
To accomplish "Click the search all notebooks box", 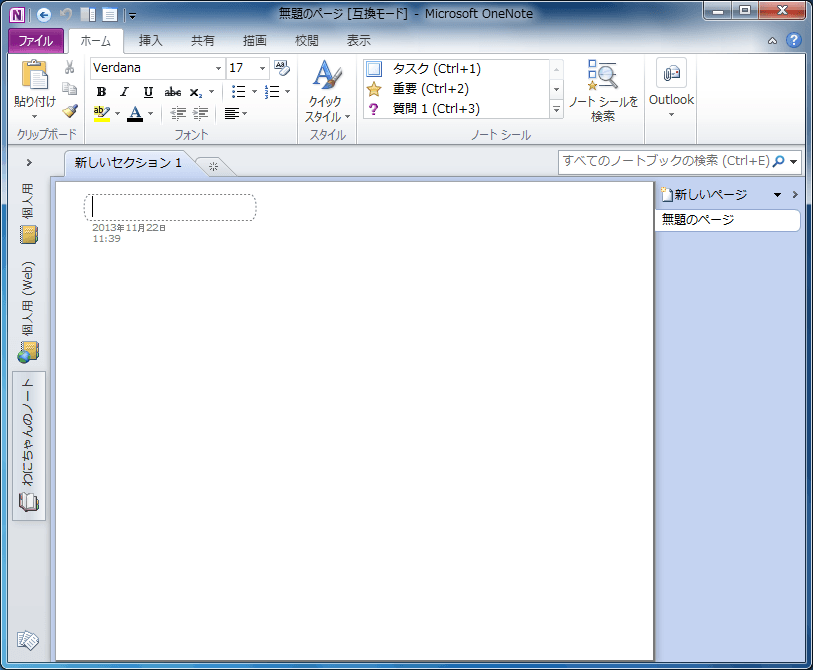I will pyautogui.click(x=666, y=161).
